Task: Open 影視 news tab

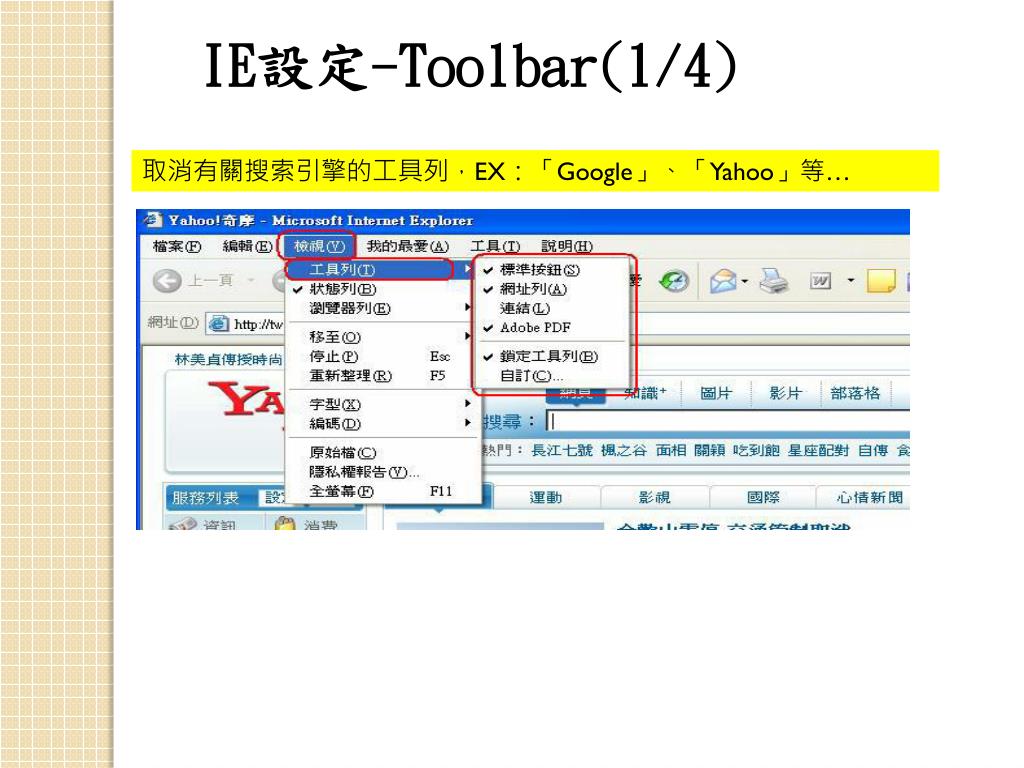Action: click(654, 498)
